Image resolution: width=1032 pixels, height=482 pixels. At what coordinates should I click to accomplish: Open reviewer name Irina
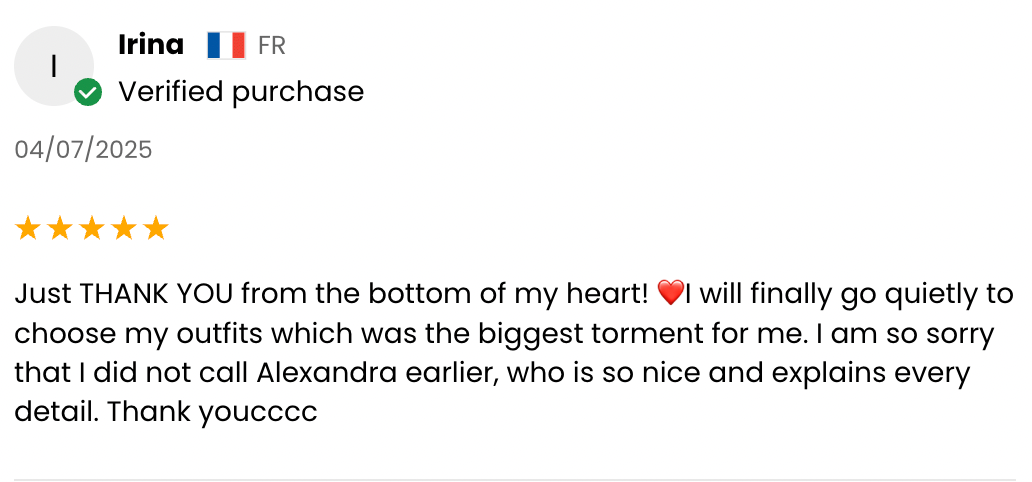(x=151, y=45)
